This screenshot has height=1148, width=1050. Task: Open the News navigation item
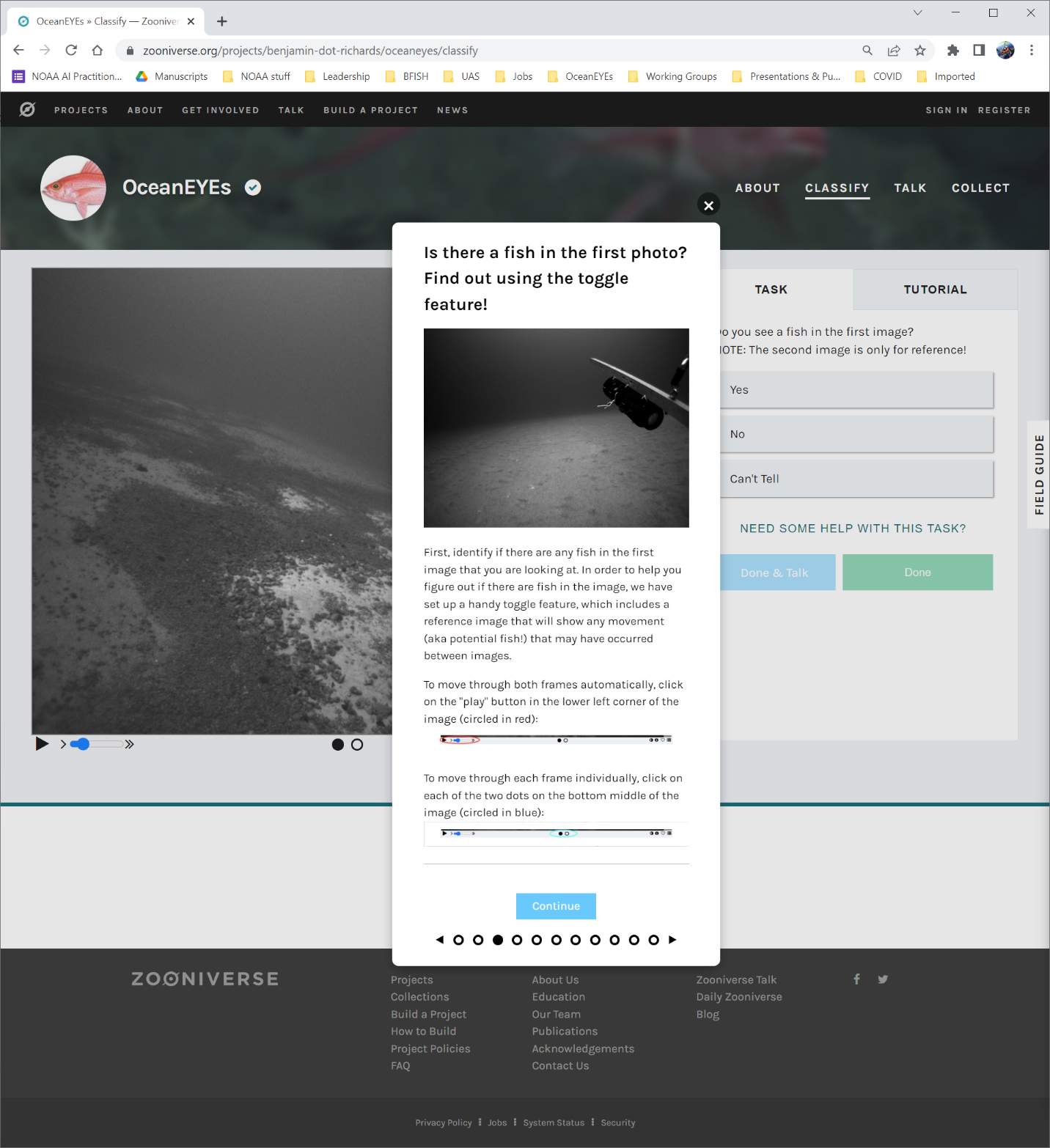click(x=452, y=110)
